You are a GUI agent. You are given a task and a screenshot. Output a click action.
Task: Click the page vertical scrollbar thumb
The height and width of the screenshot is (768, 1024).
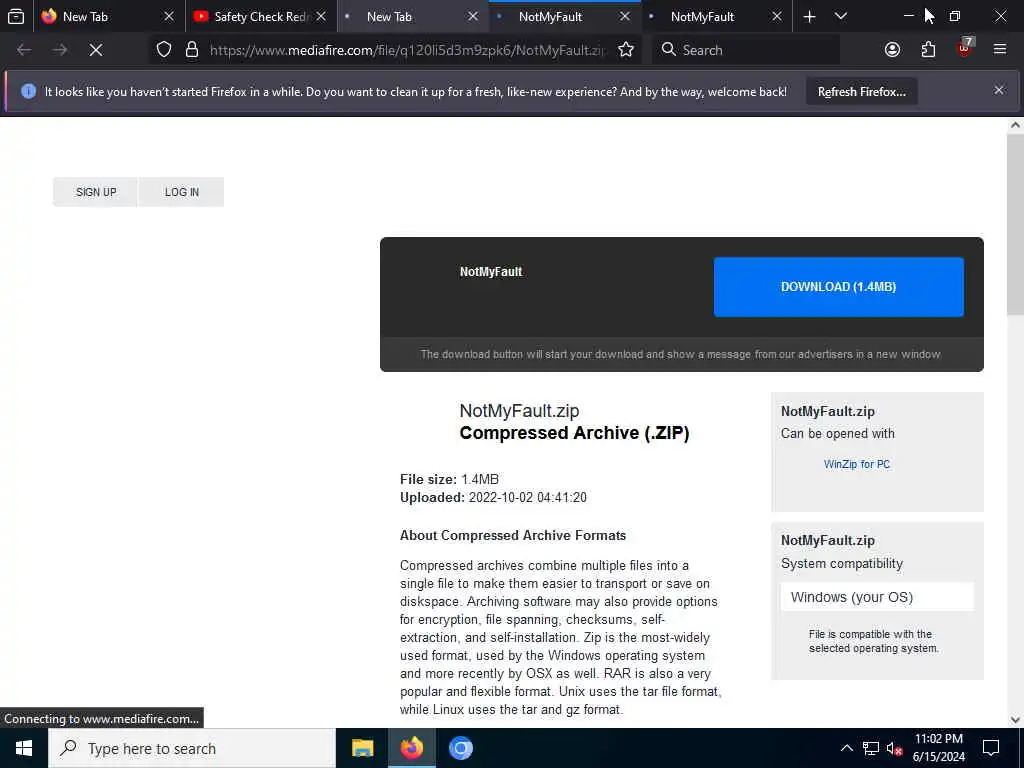pyautogui.click(x=1015, y=225)
